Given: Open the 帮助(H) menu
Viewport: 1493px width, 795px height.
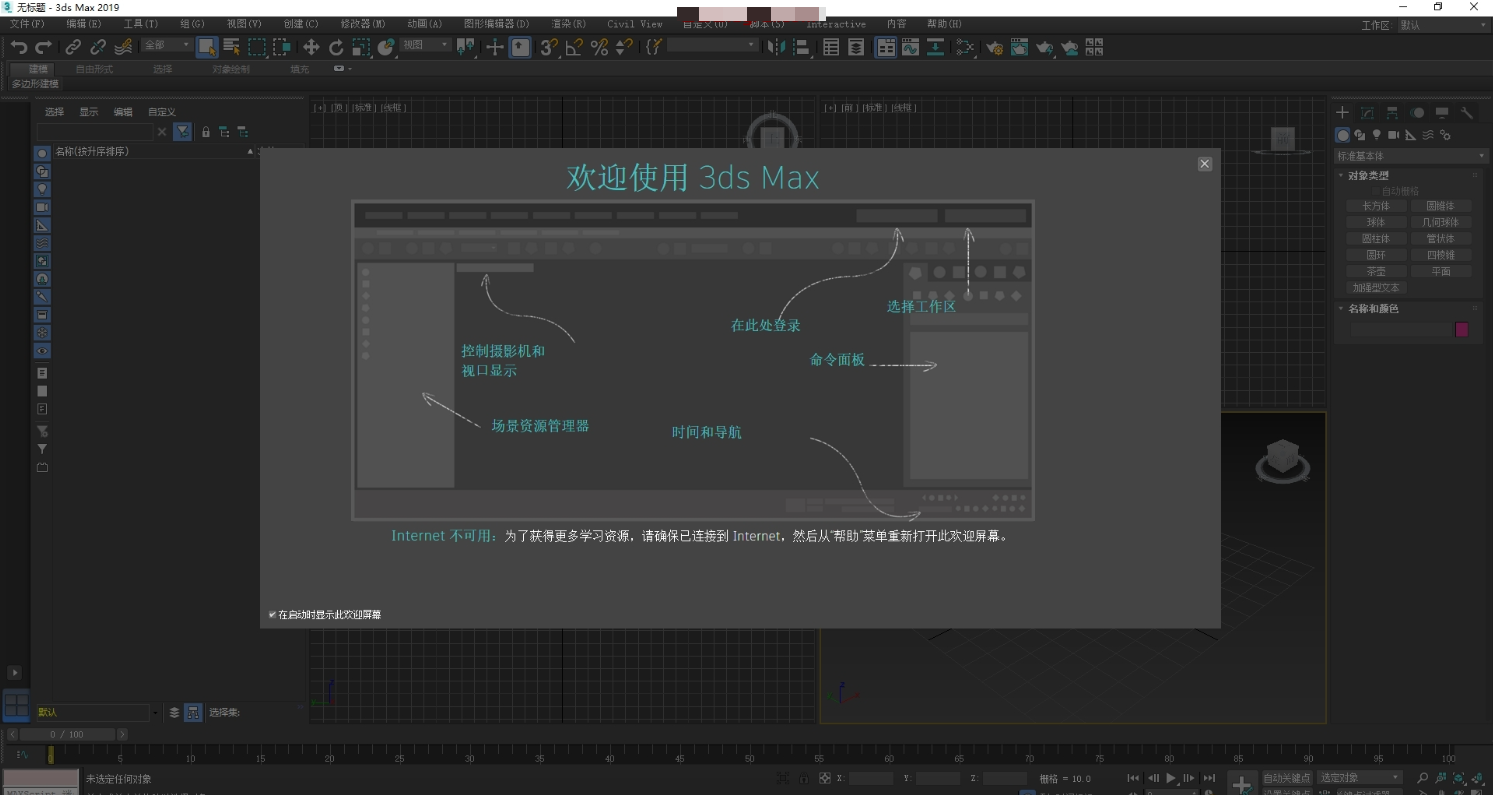Looking at the screenshot, I should click(944, 24).
